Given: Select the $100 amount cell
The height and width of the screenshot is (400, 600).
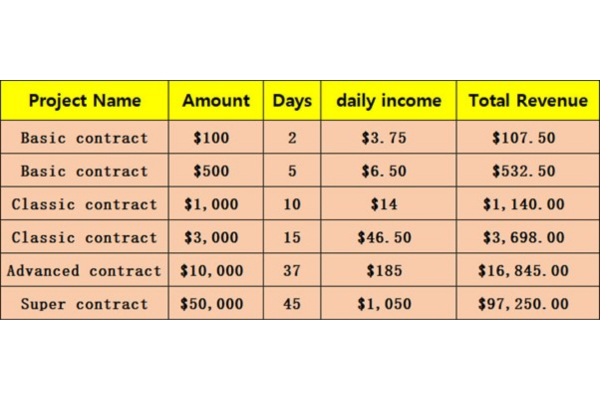Looking at the screenshot, I should 216,137.
